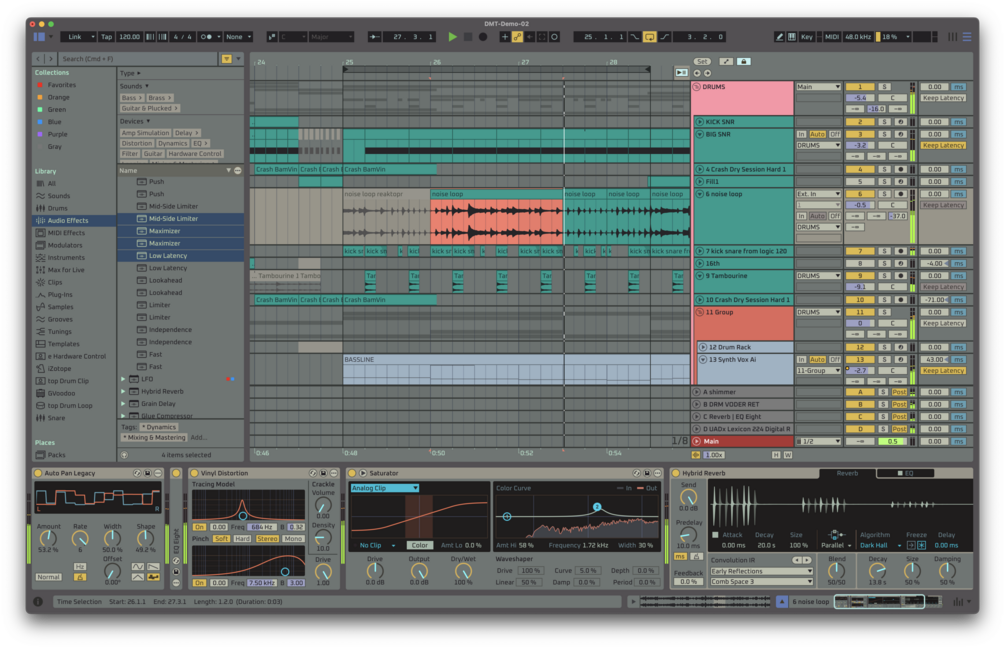
Task: Toggle the yellow Automation Arm button
Action: tap(517, 37)
